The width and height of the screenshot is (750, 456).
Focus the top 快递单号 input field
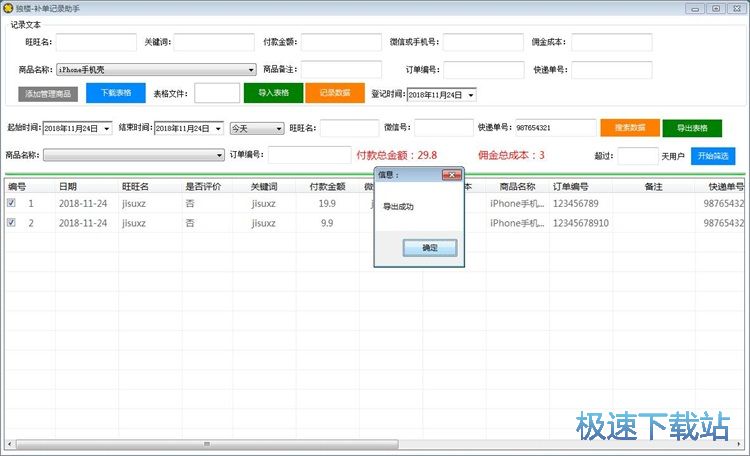tap(611, 70)
